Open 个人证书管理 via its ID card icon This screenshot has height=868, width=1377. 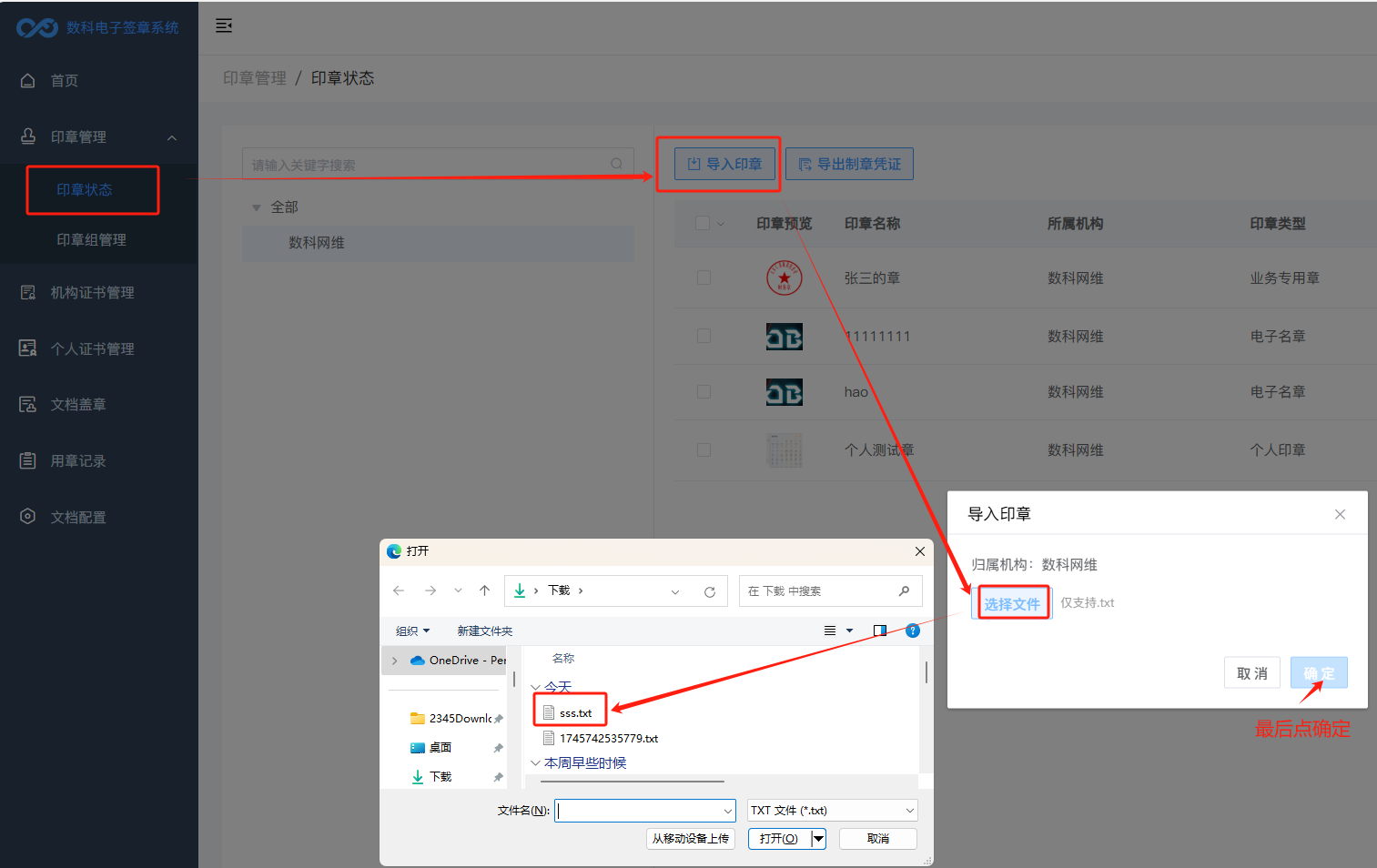[x=28, y=348]
